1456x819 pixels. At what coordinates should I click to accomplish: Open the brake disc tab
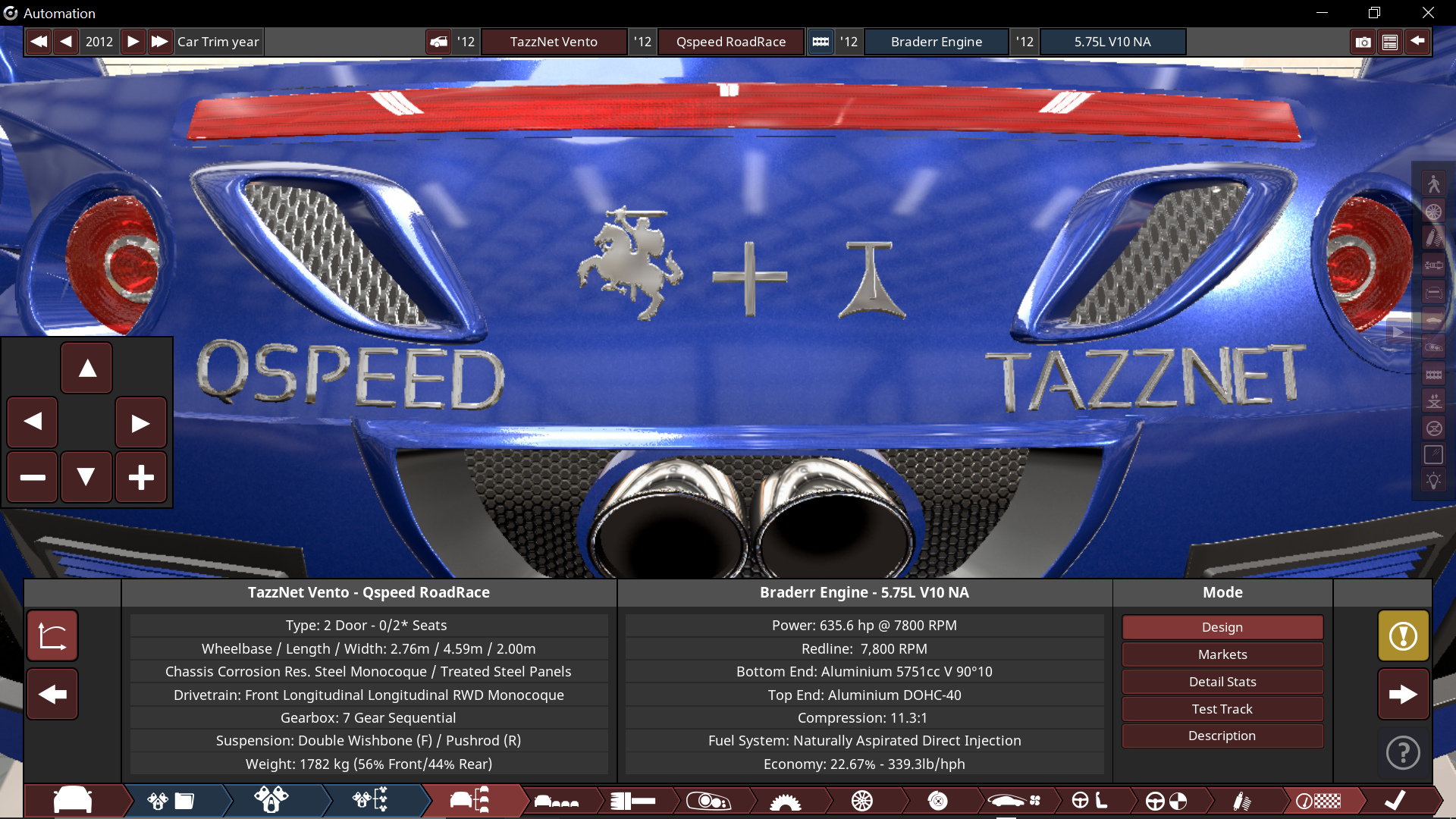click(937, 801)
